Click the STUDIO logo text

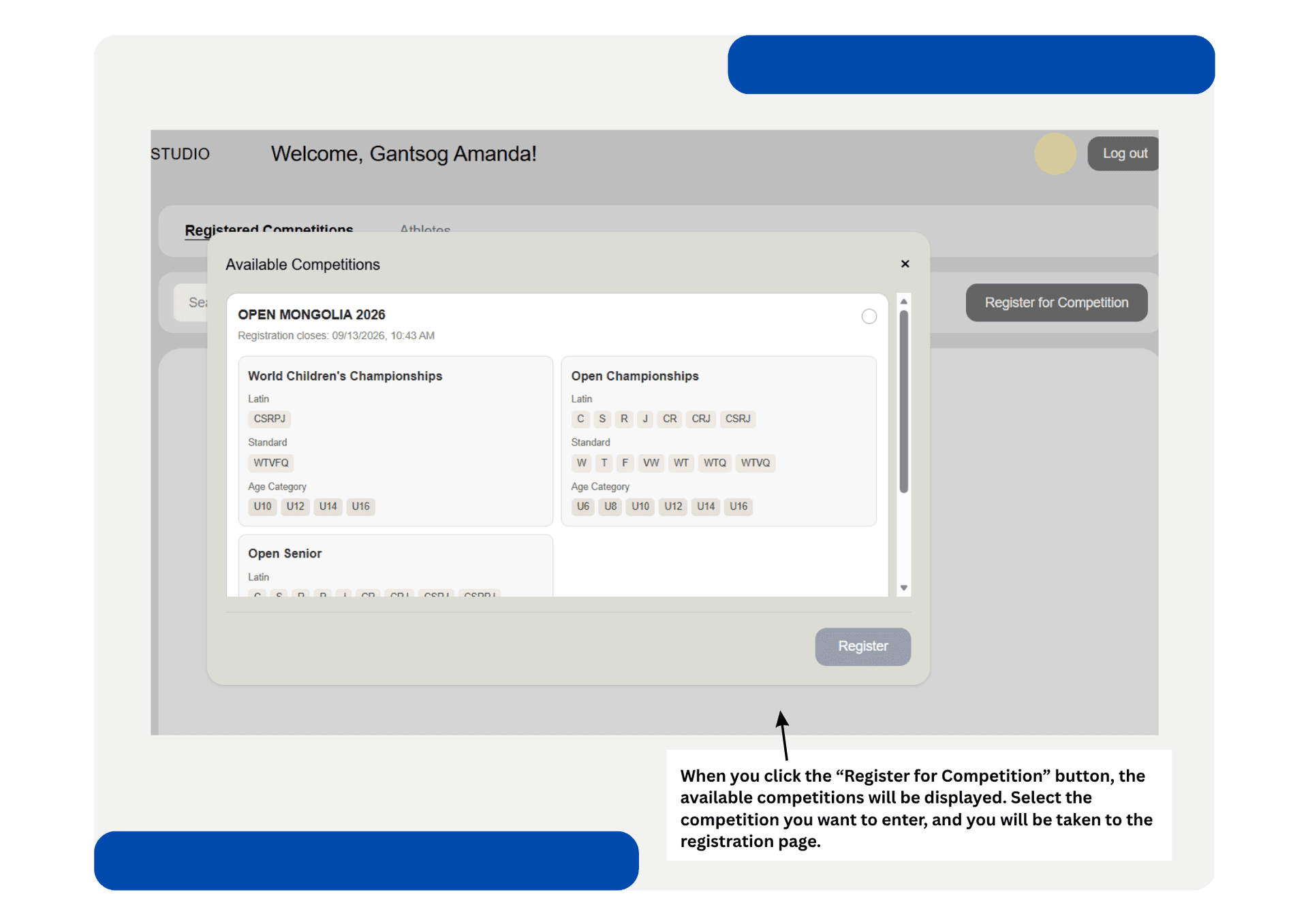[180, 155]
